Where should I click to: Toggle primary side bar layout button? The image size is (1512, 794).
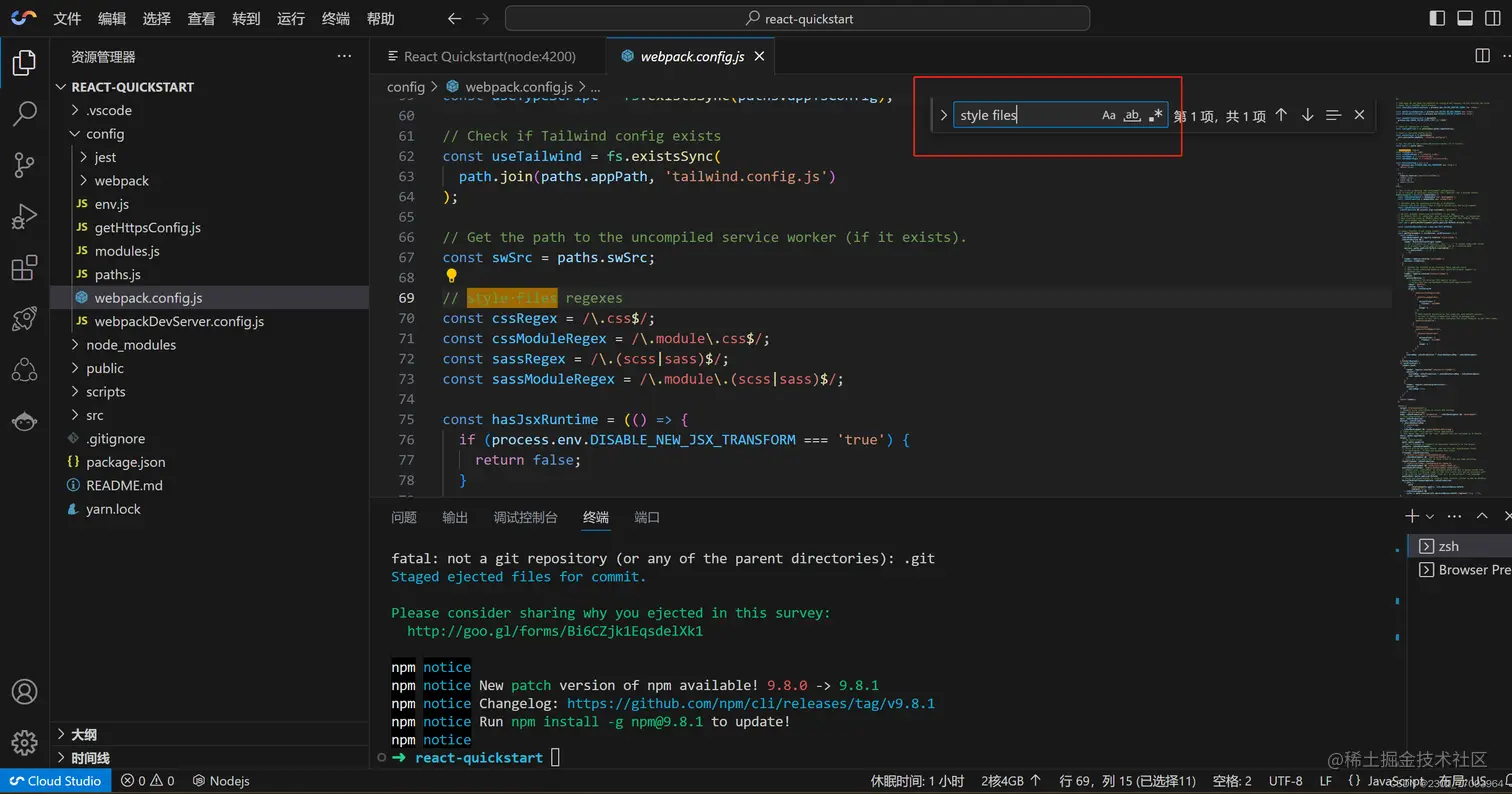pyautogui.click(x=1438, y=18)
